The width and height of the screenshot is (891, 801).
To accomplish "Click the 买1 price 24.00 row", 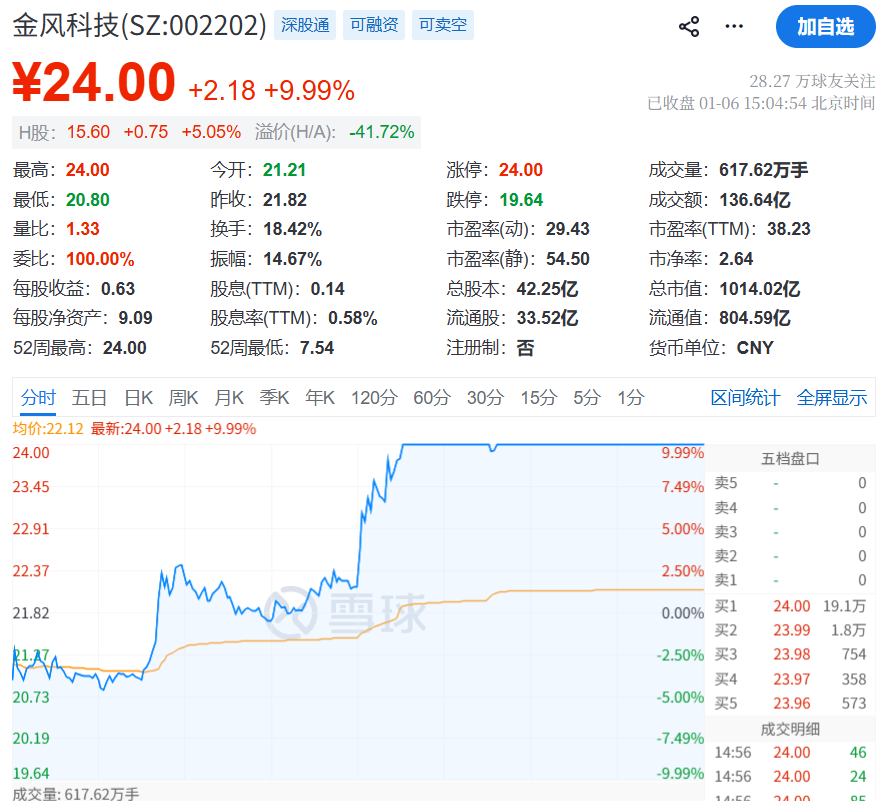I will click(x=790, y=606).
